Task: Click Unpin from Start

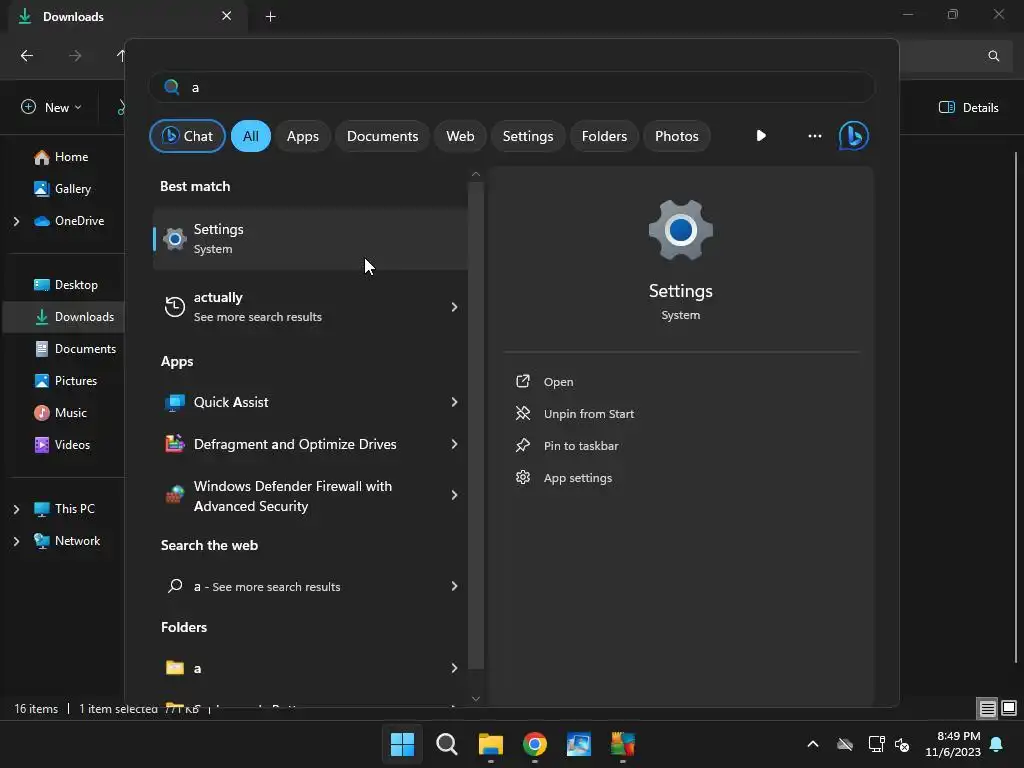Action: click(588, 413)
